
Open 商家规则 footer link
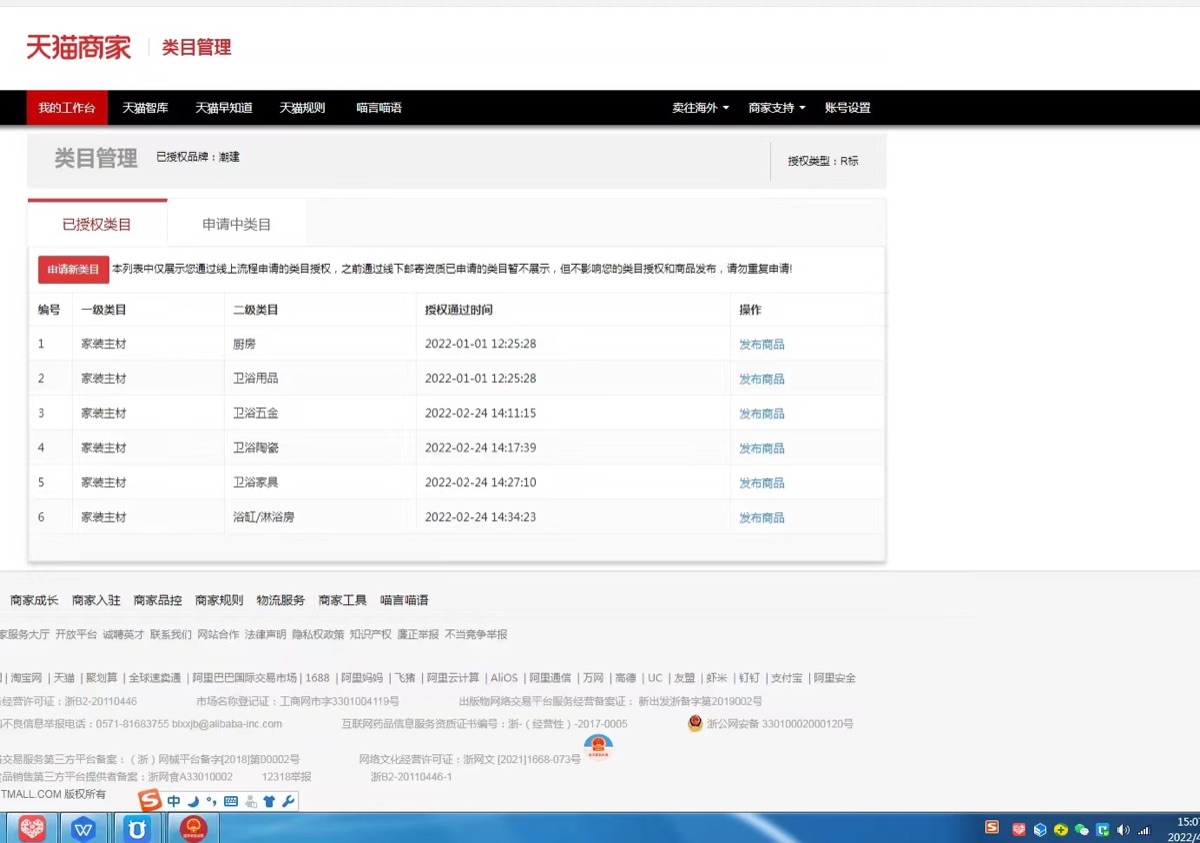tap(219, 600)
